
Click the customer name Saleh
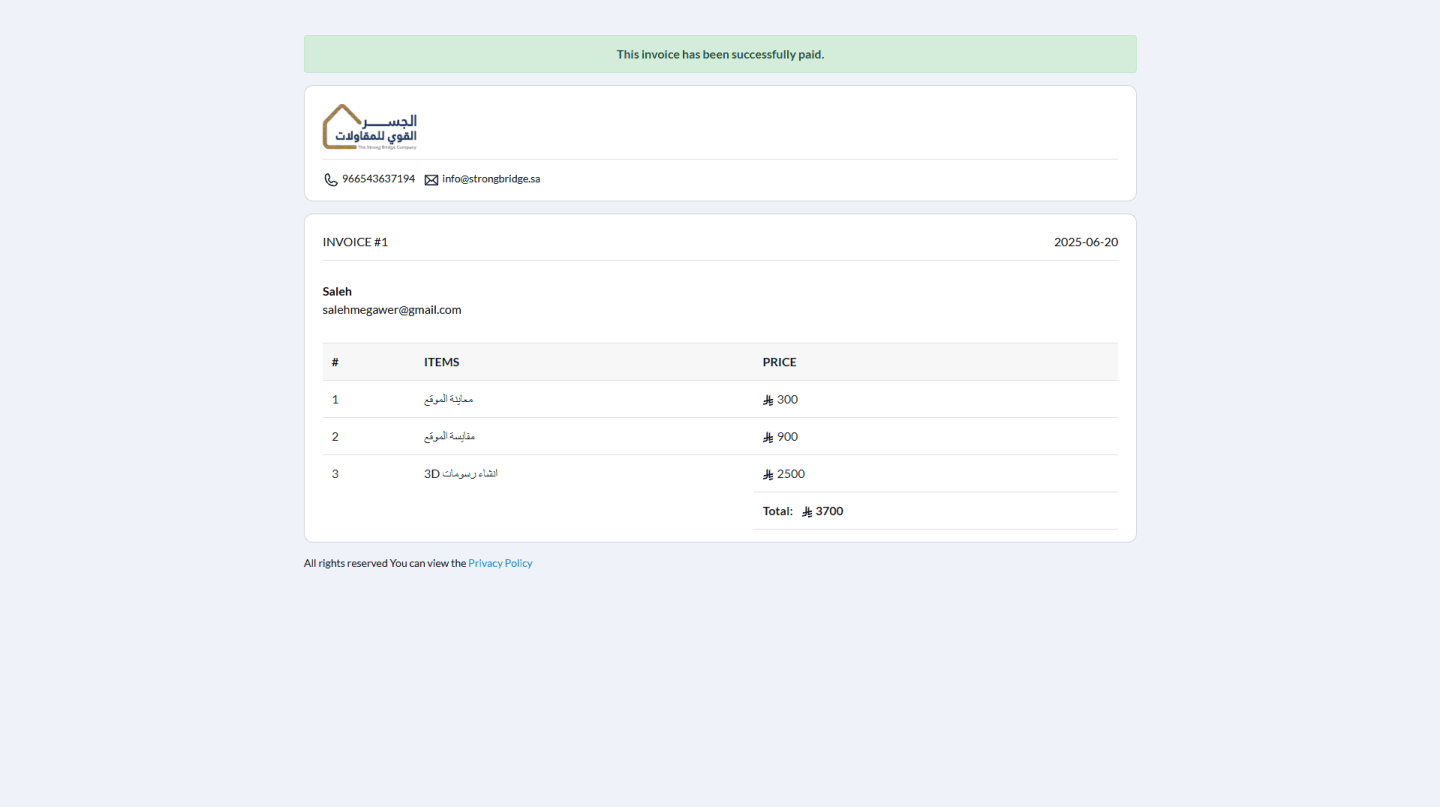(x=337, y=291)
